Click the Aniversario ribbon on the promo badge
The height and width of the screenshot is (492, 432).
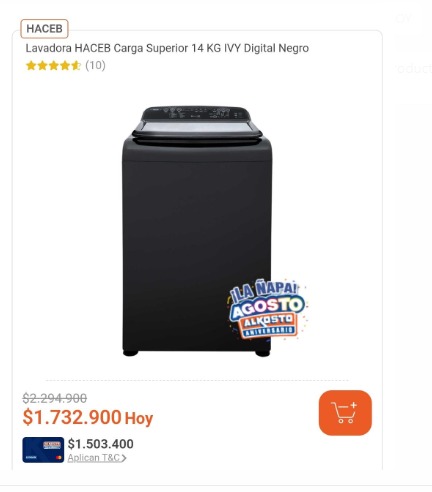(270, 331)
